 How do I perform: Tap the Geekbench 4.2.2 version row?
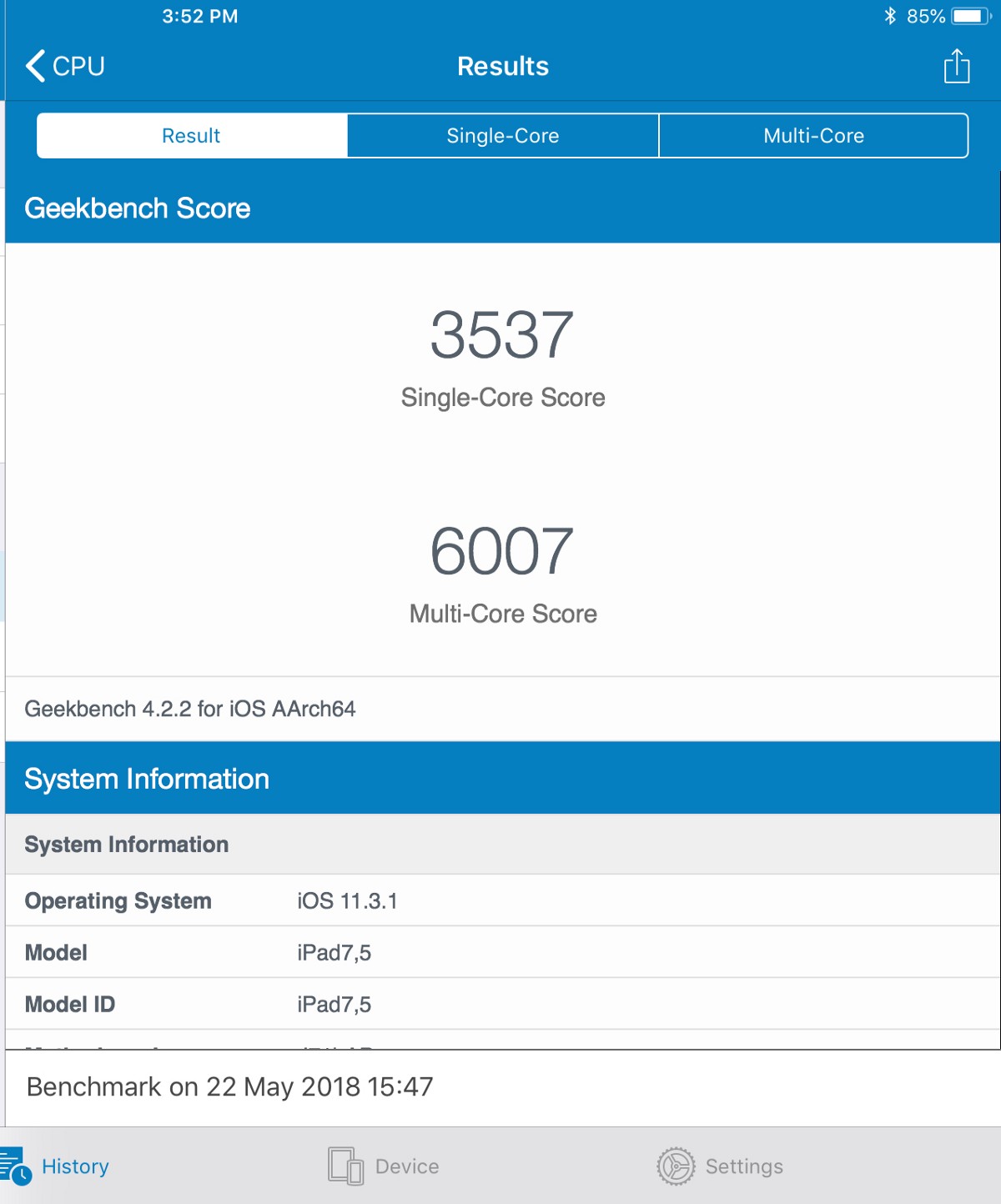(x=503, y=709)
